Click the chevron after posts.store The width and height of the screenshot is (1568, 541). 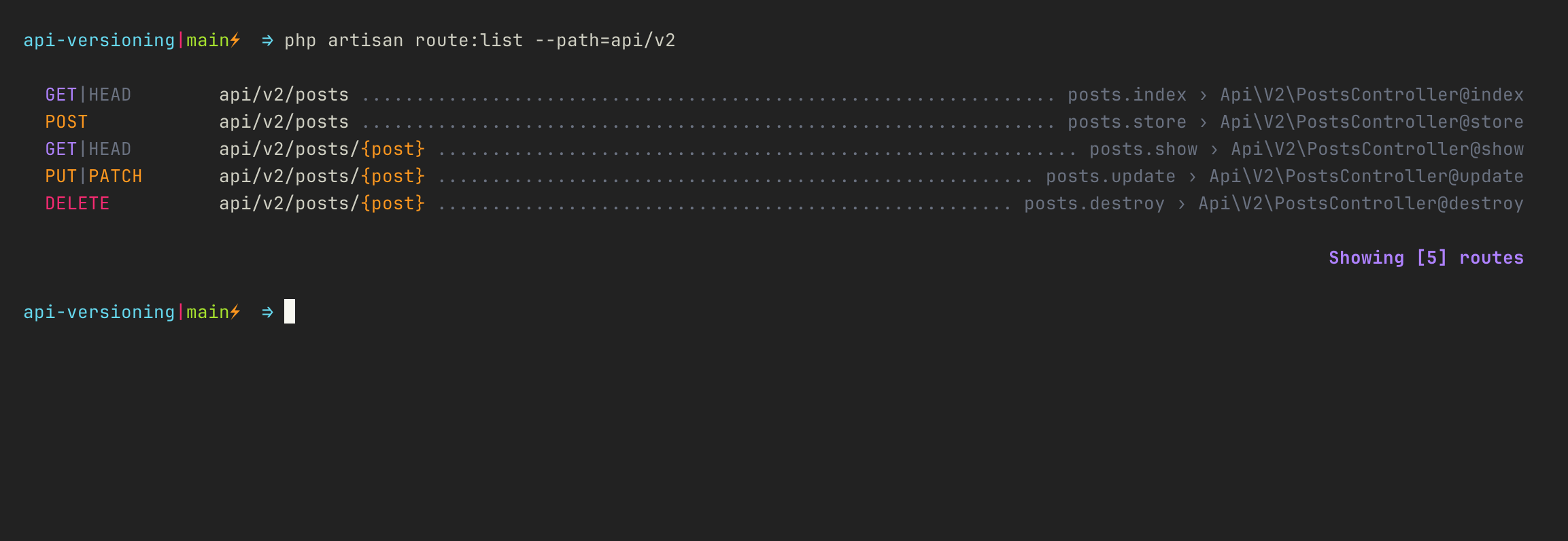pyautogui.click(x=1204, y=122)
